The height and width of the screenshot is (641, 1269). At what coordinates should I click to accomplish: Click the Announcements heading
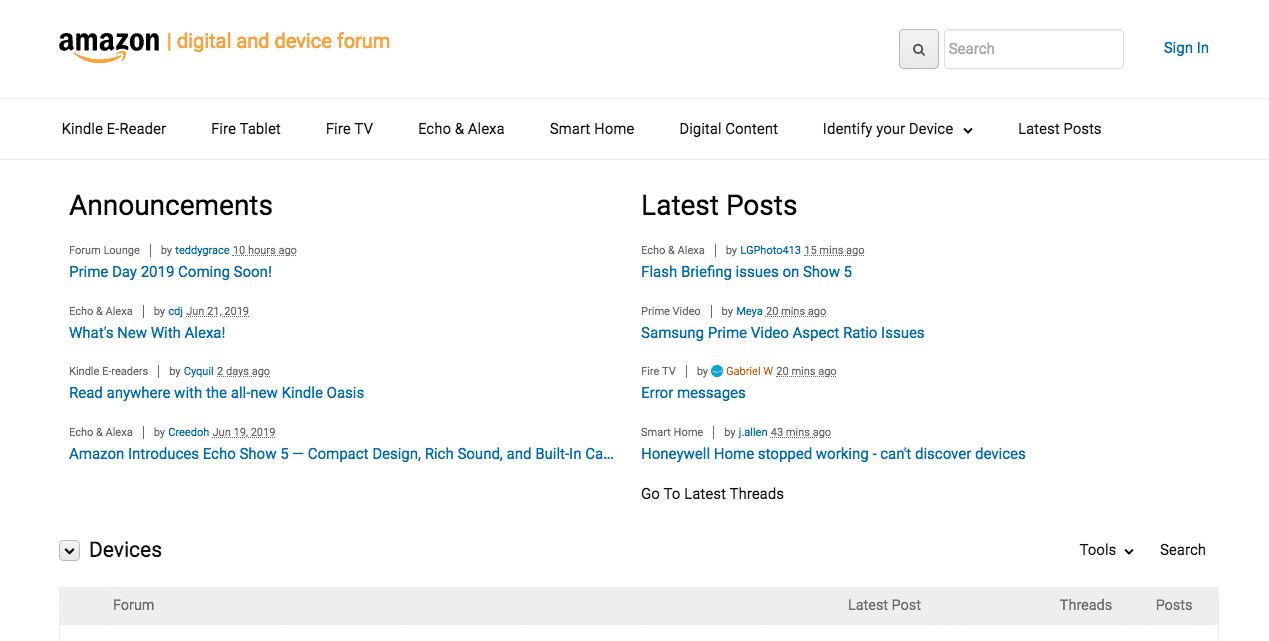pos(171,205)
